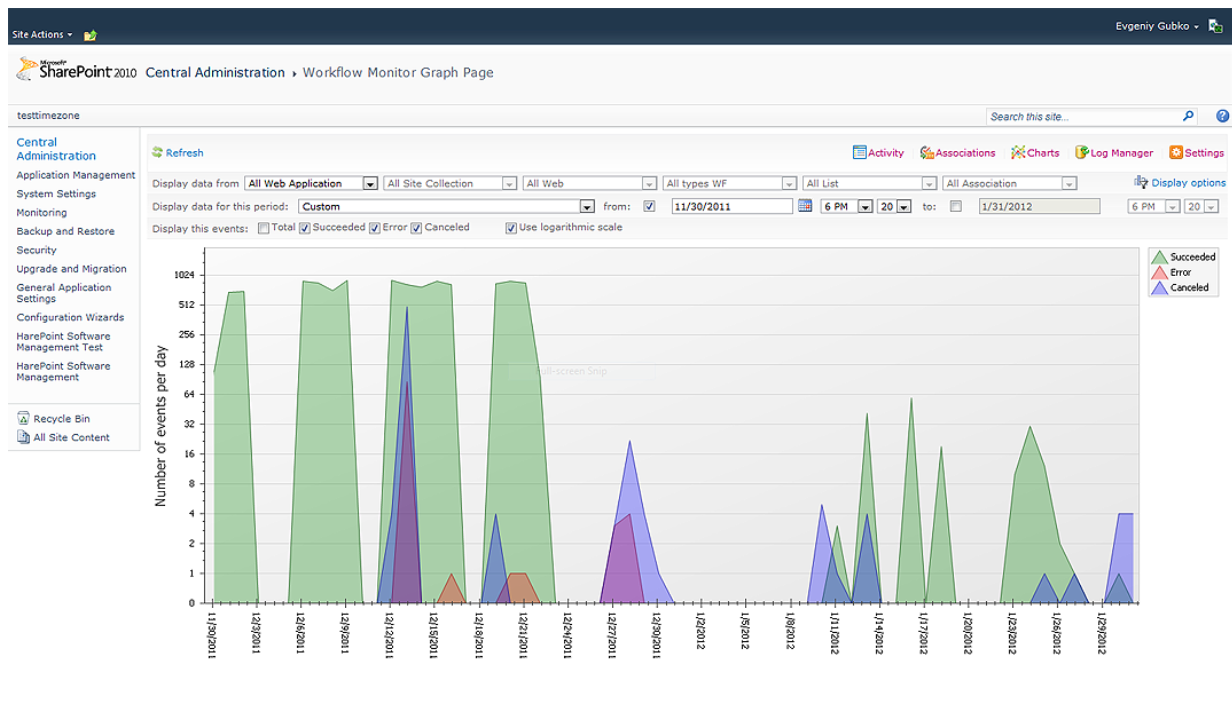
Task: Click the from date input field
Action: [x=732, y=207]
